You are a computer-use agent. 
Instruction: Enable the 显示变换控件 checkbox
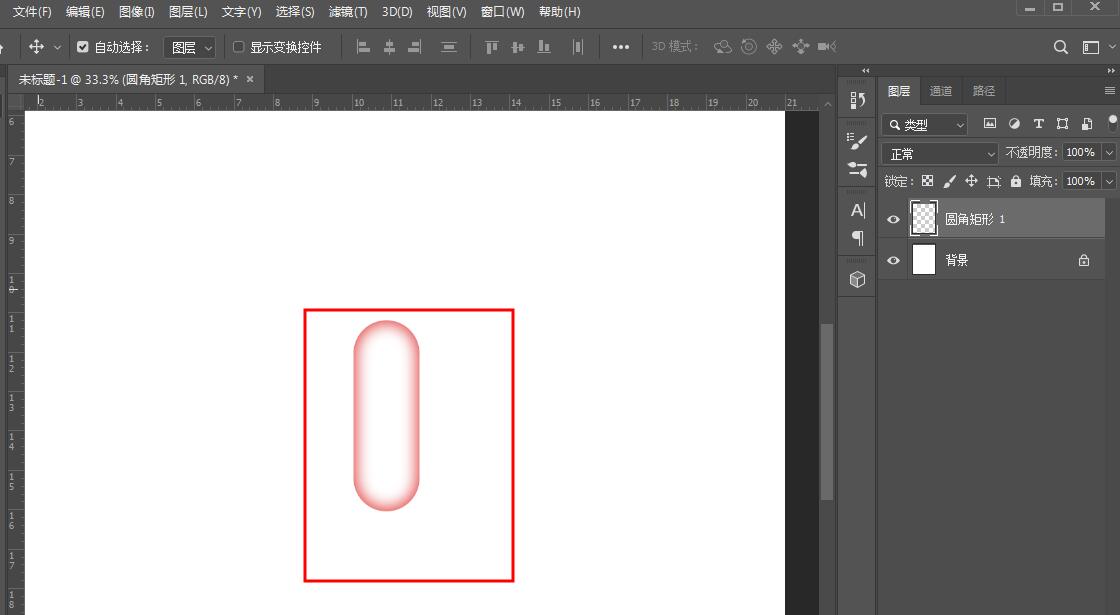[237, 46]
